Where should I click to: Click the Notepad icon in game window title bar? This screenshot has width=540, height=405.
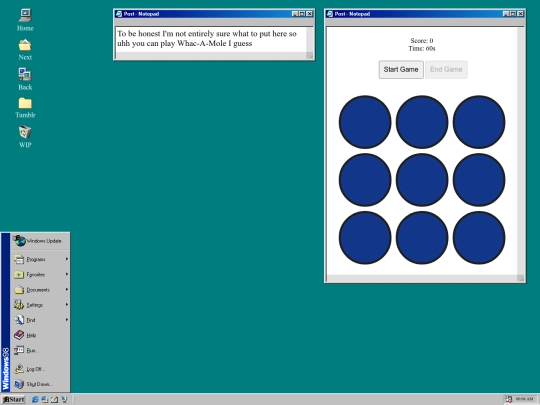330,14
